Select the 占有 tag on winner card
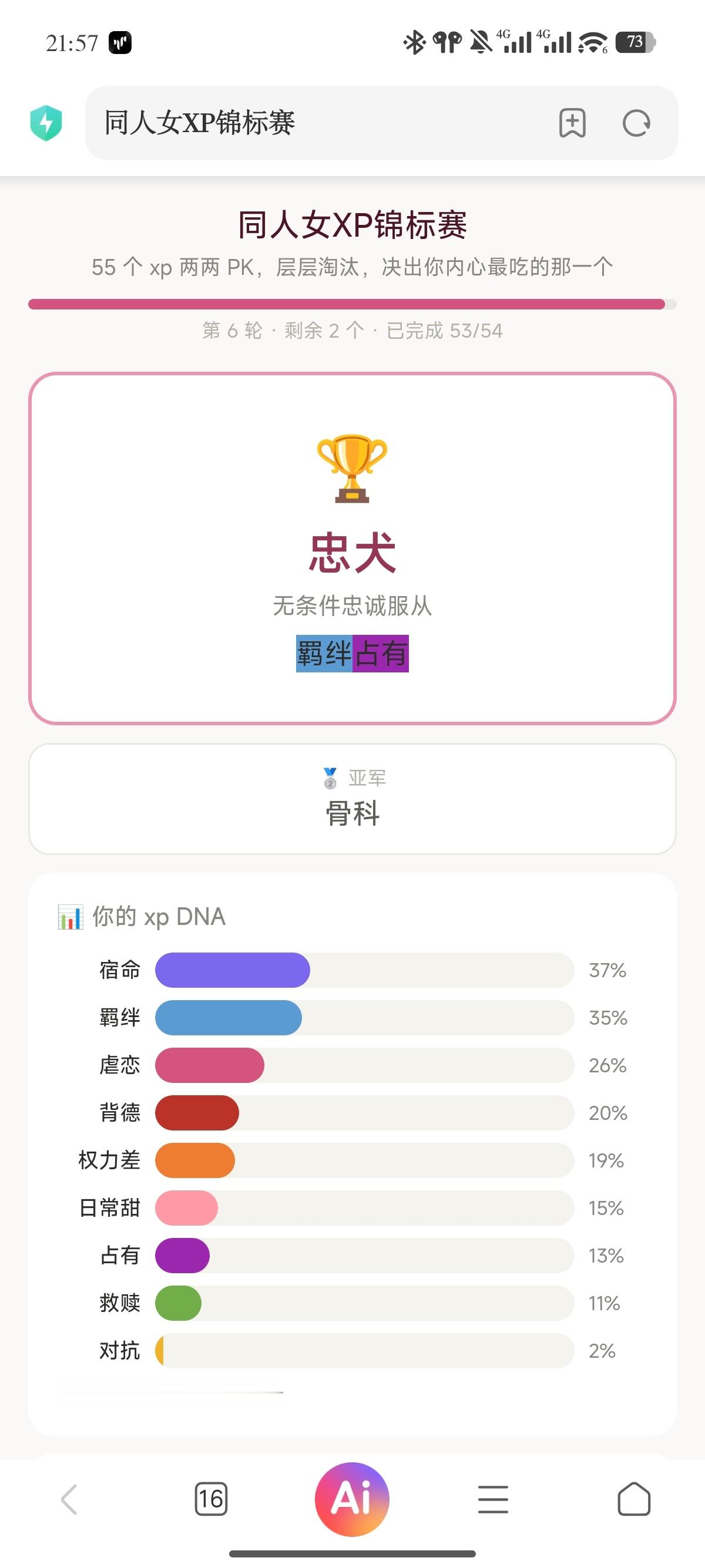This screenshot has height=1568, width=705. [x=381, y=654]
